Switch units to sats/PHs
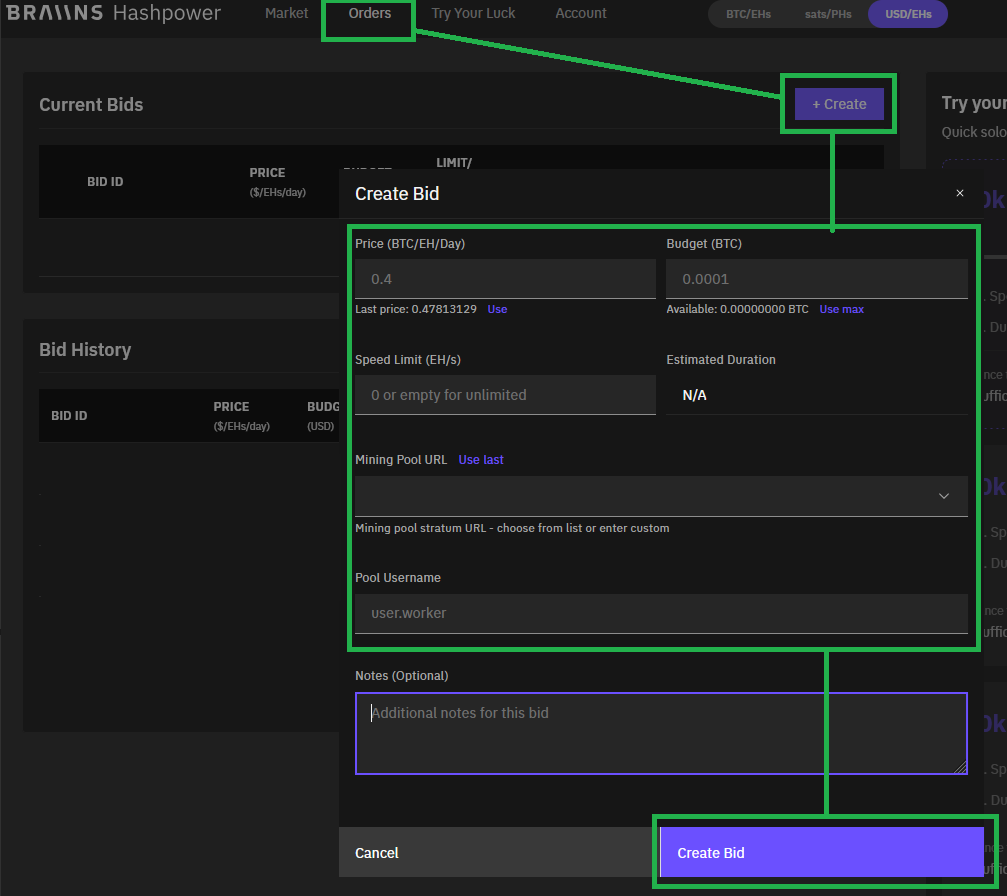 [828, 14]
